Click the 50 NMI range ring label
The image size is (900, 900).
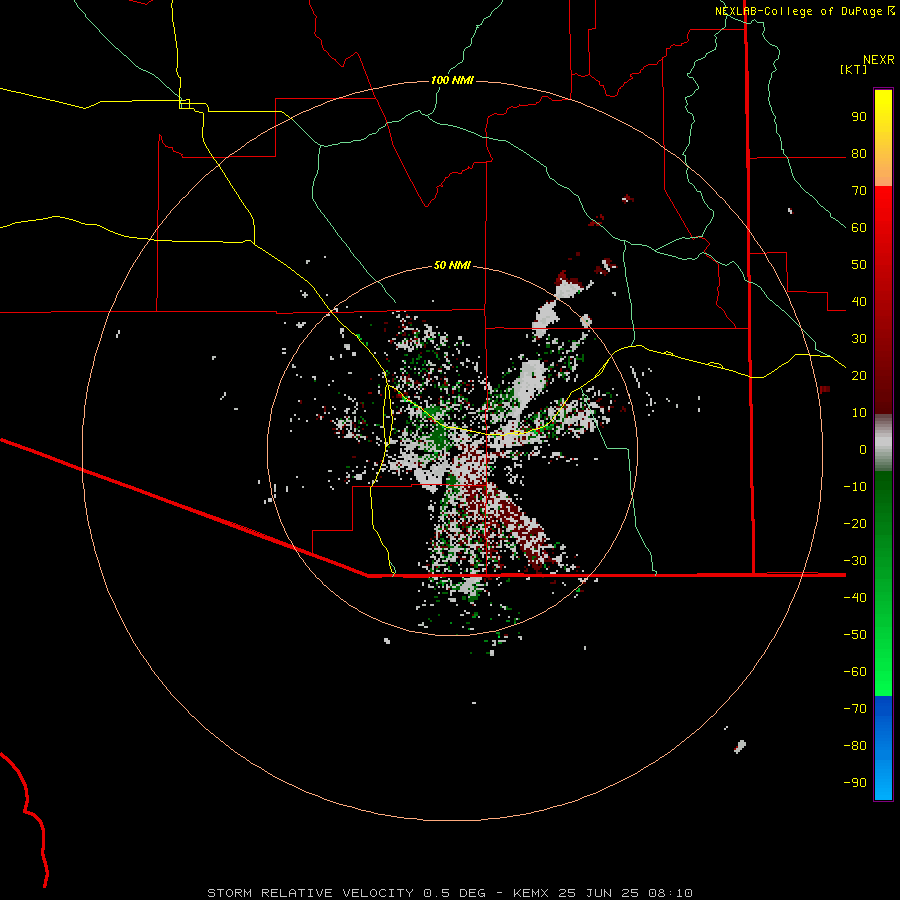pyautogui.click(x=452, y=265)
